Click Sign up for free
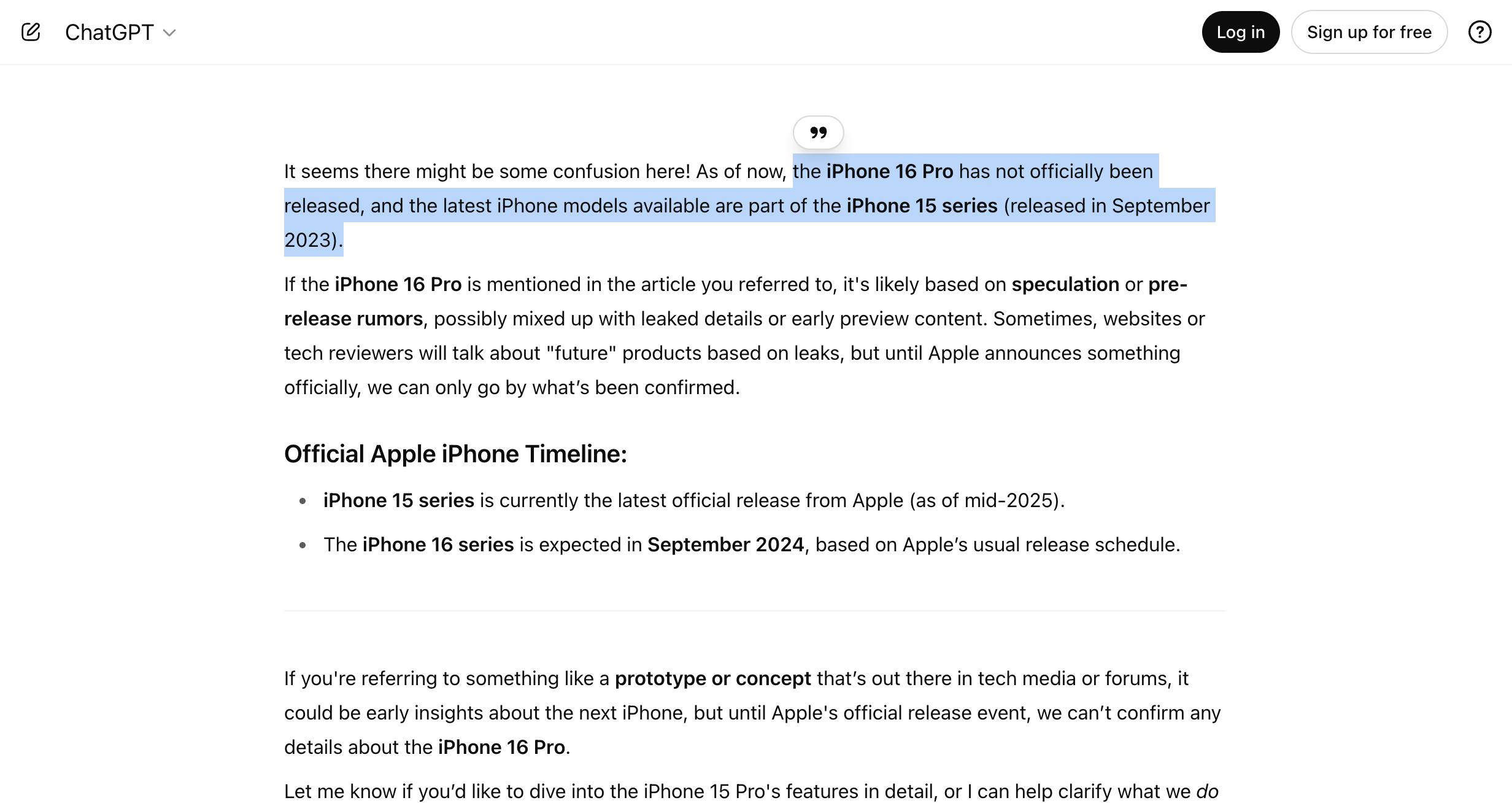Image resolution: width=1512 pixels, height=803 pixels. click(x=1369, y=32)
